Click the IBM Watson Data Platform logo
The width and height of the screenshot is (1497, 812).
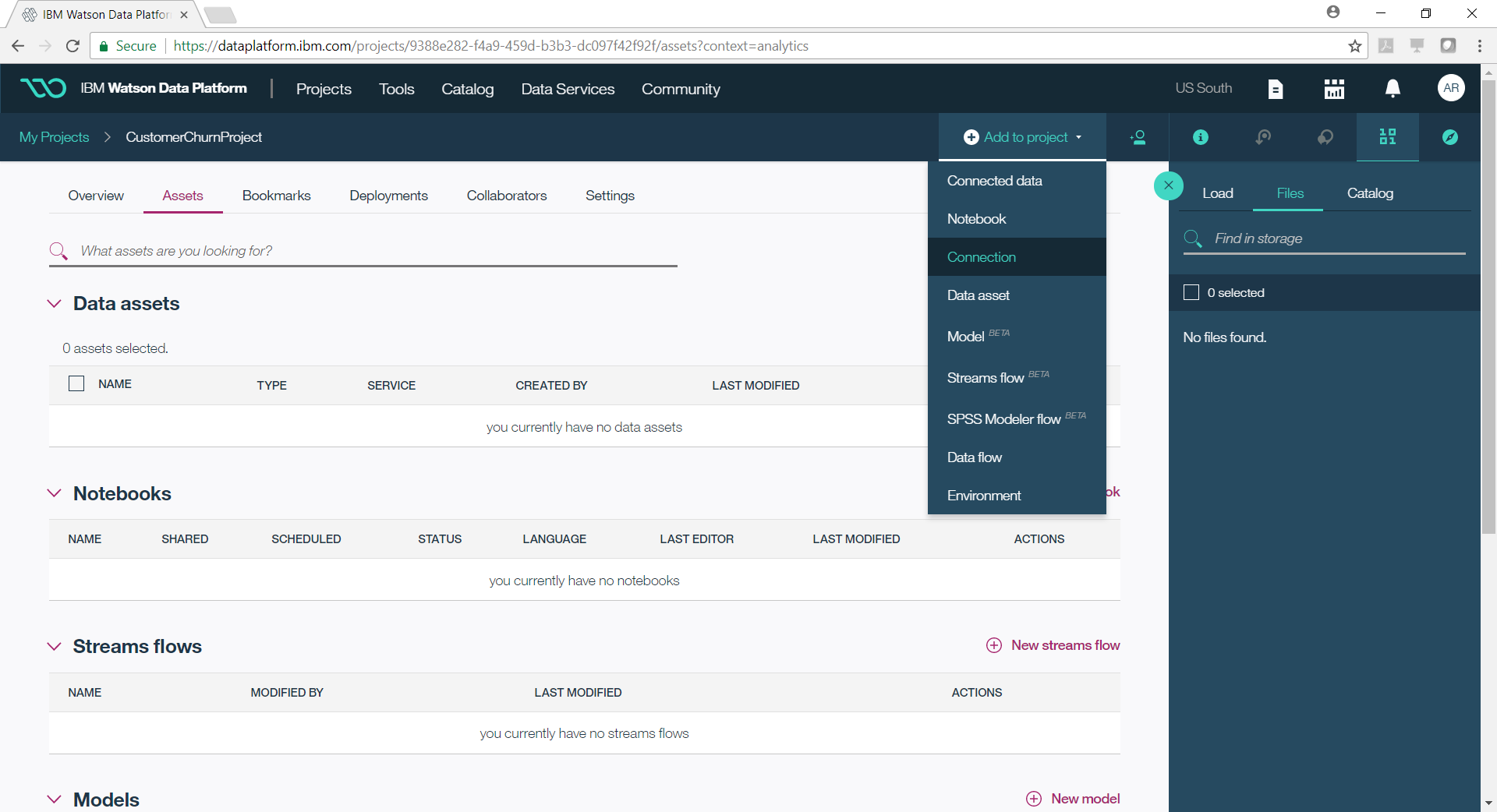click(x=43, y=88)
